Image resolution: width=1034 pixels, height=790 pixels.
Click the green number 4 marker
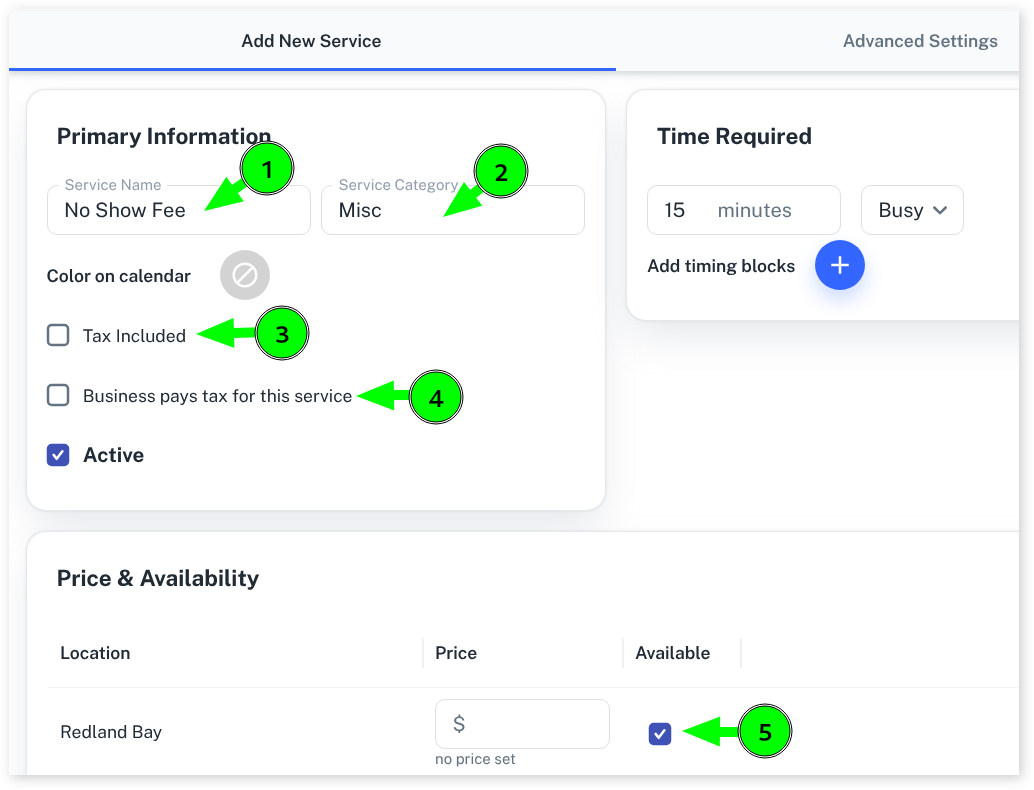click(435, 398)
